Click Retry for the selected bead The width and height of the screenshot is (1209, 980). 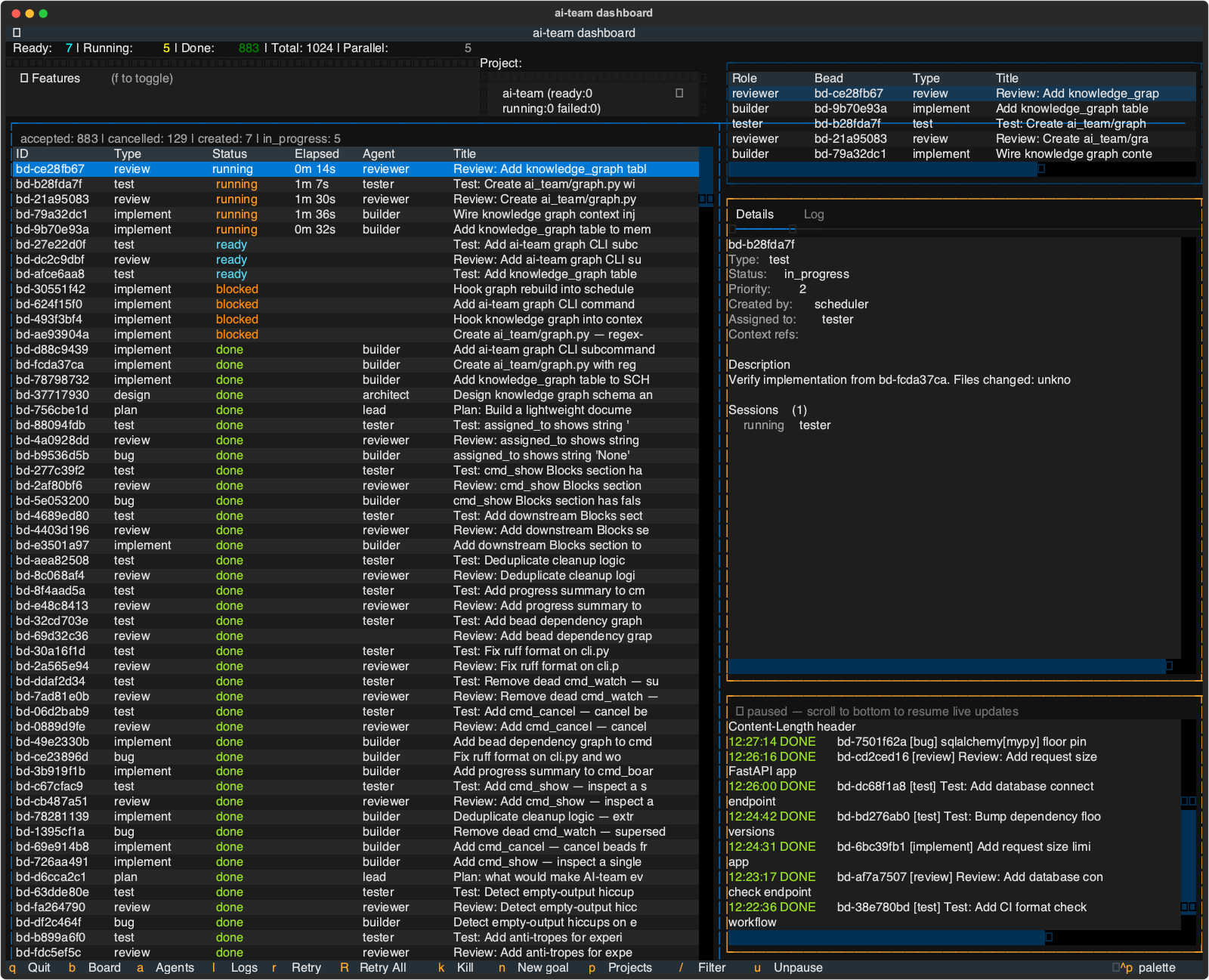[305, 967]
